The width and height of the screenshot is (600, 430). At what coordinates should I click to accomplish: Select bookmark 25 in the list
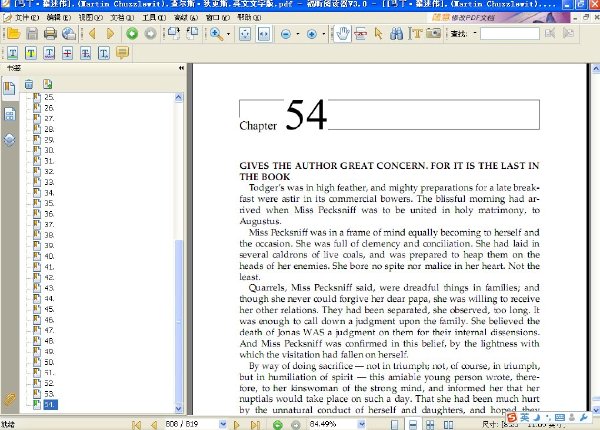pyautogui.click(x=49, y=97)
